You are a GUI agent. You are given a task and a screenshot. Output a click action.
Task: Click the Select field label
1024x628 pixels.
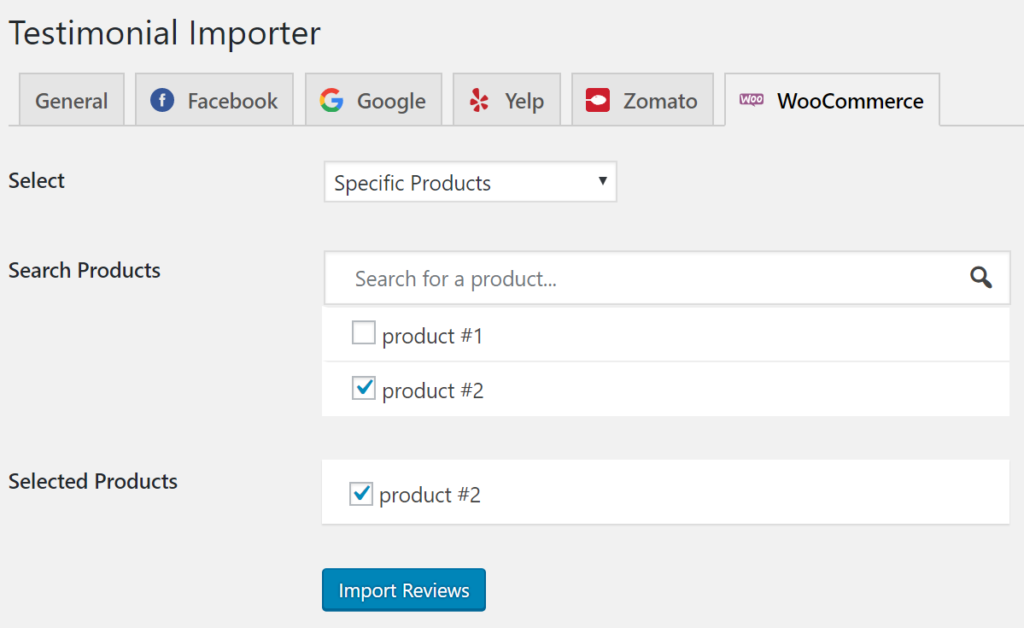pyautogui.click(x=37, y=180)
